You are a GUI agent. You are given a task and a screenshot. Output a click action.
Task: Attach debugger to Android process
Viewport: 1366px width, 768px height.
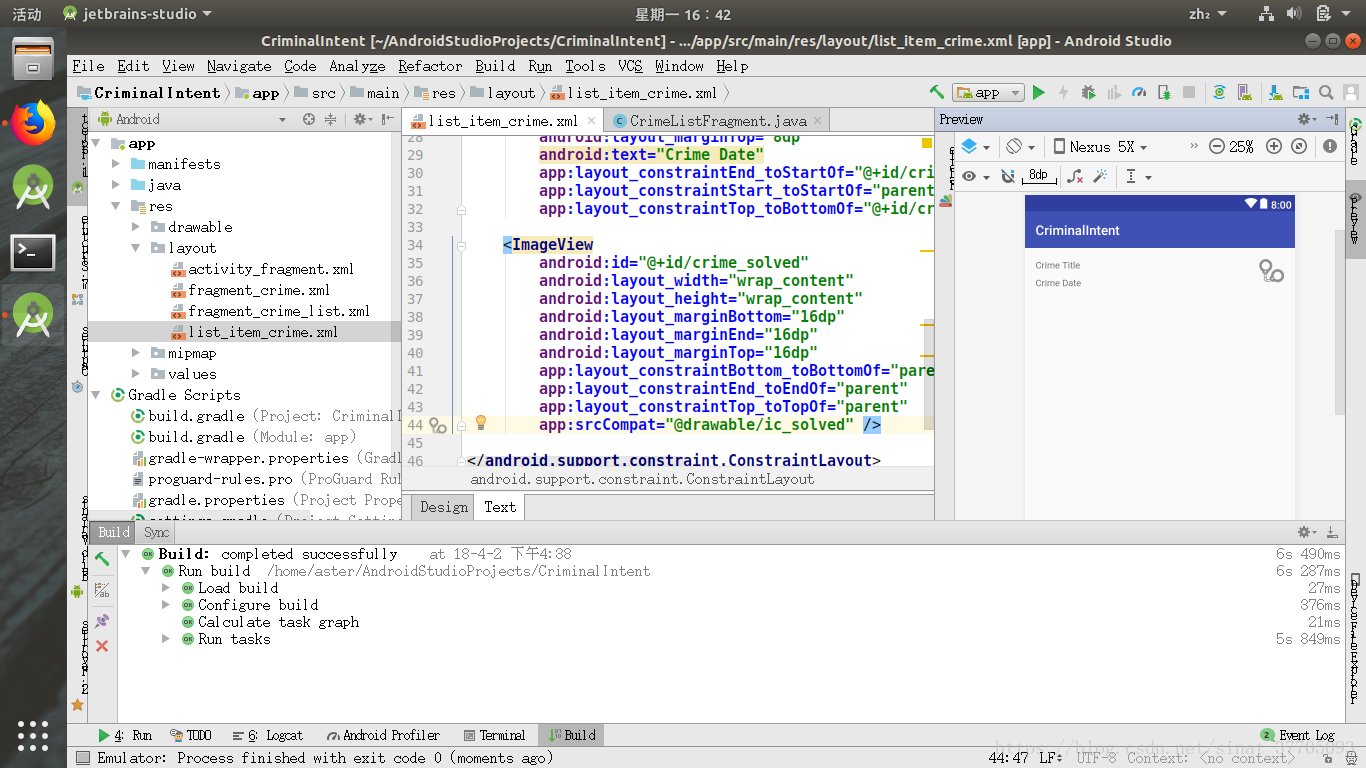[x=1164, y=92]
